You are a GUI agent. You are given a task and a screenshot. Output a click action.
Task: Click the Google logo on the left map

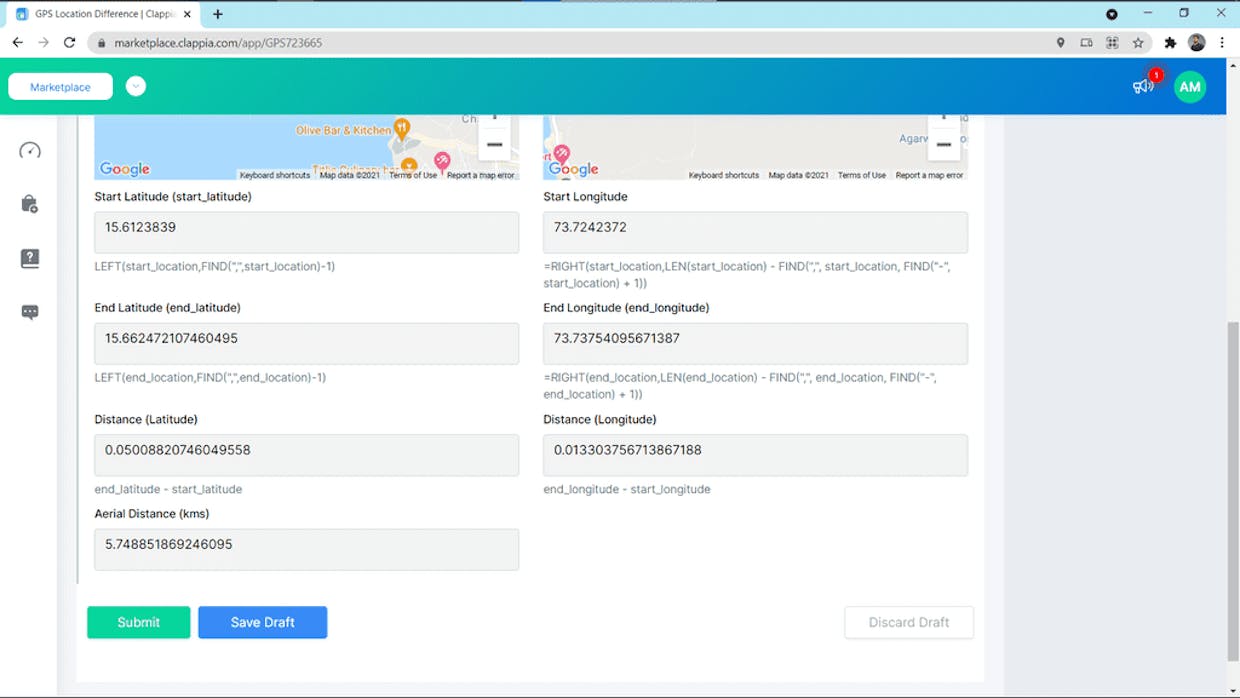pyautogui.click(x=125, y=169)
